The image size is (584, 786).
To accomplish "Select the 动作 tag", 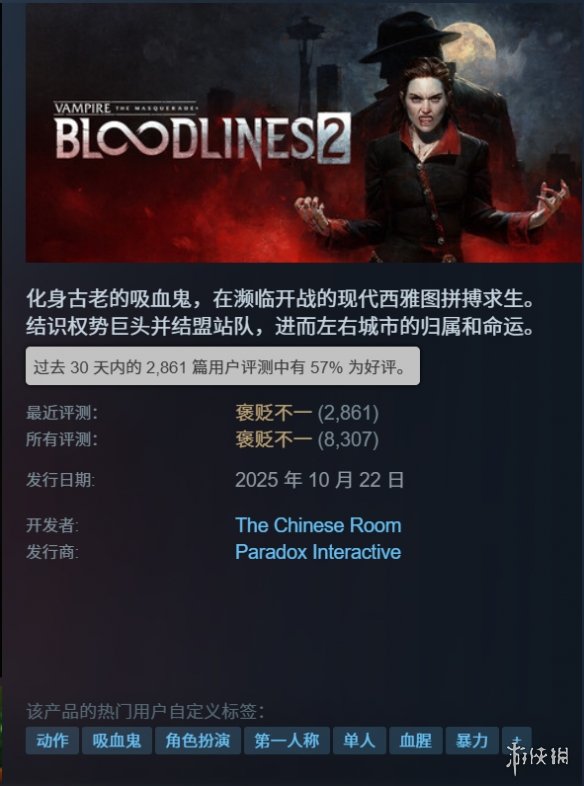I will 52,740.
